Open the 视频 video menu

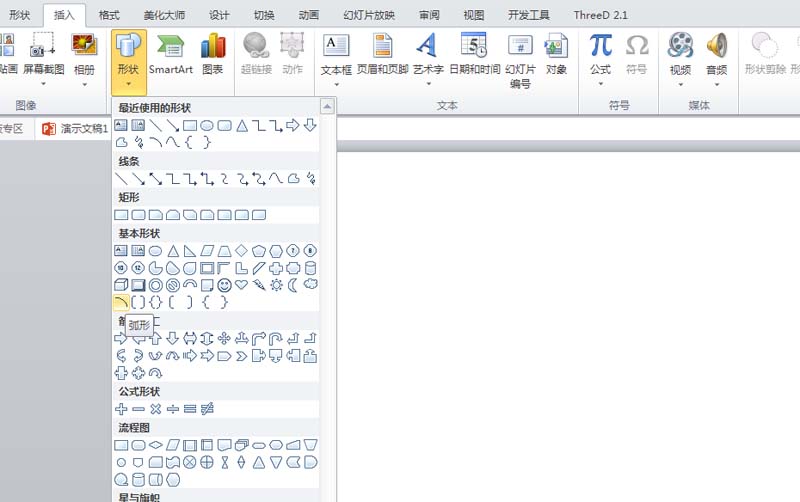point(680,60)
